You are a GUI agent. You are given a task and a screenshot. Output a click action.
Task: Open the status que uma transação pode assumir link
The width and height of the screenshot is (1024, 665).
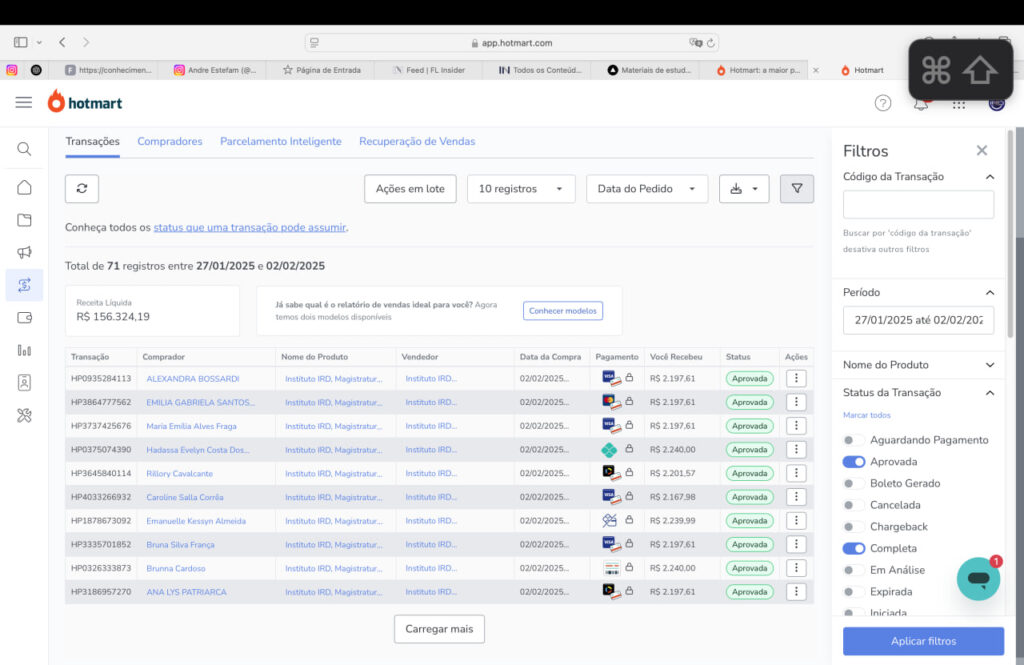(249, 227)
